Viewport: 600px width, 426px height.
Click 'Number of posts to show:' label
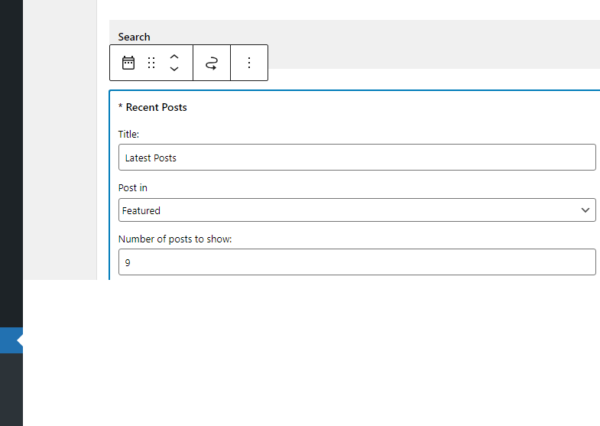(175, 239)
